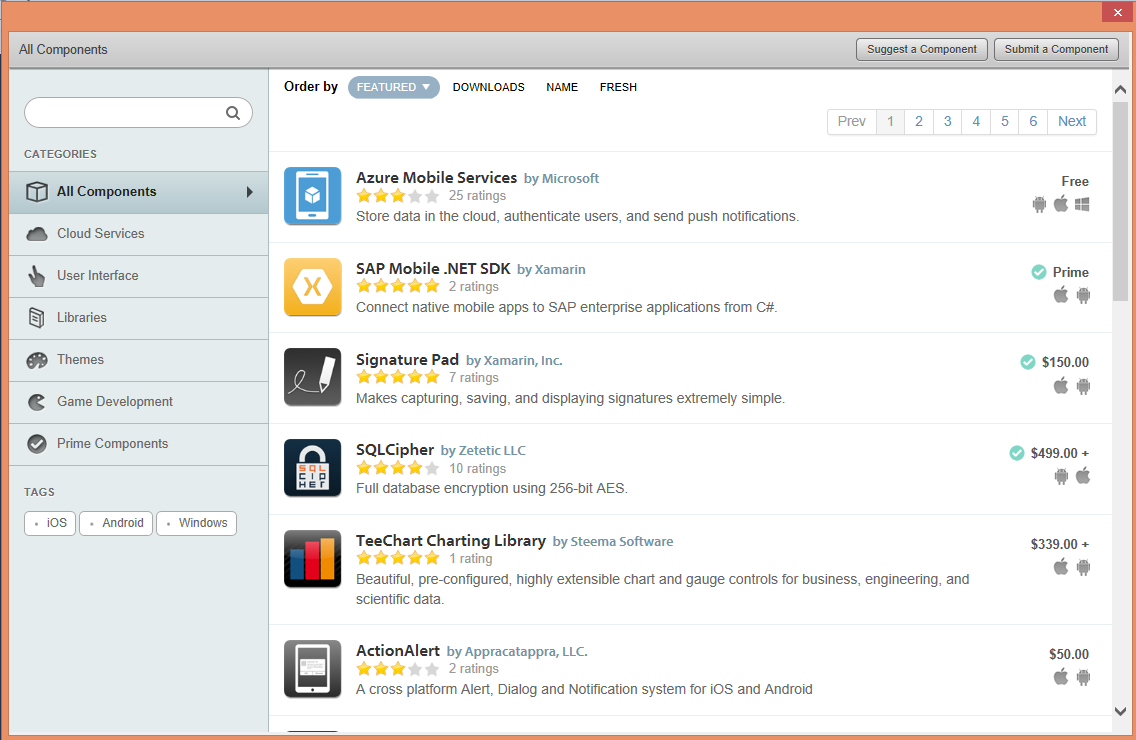1136x740 pixels.
Task: Click the Themes palette icon
Action: coord(37,360)
